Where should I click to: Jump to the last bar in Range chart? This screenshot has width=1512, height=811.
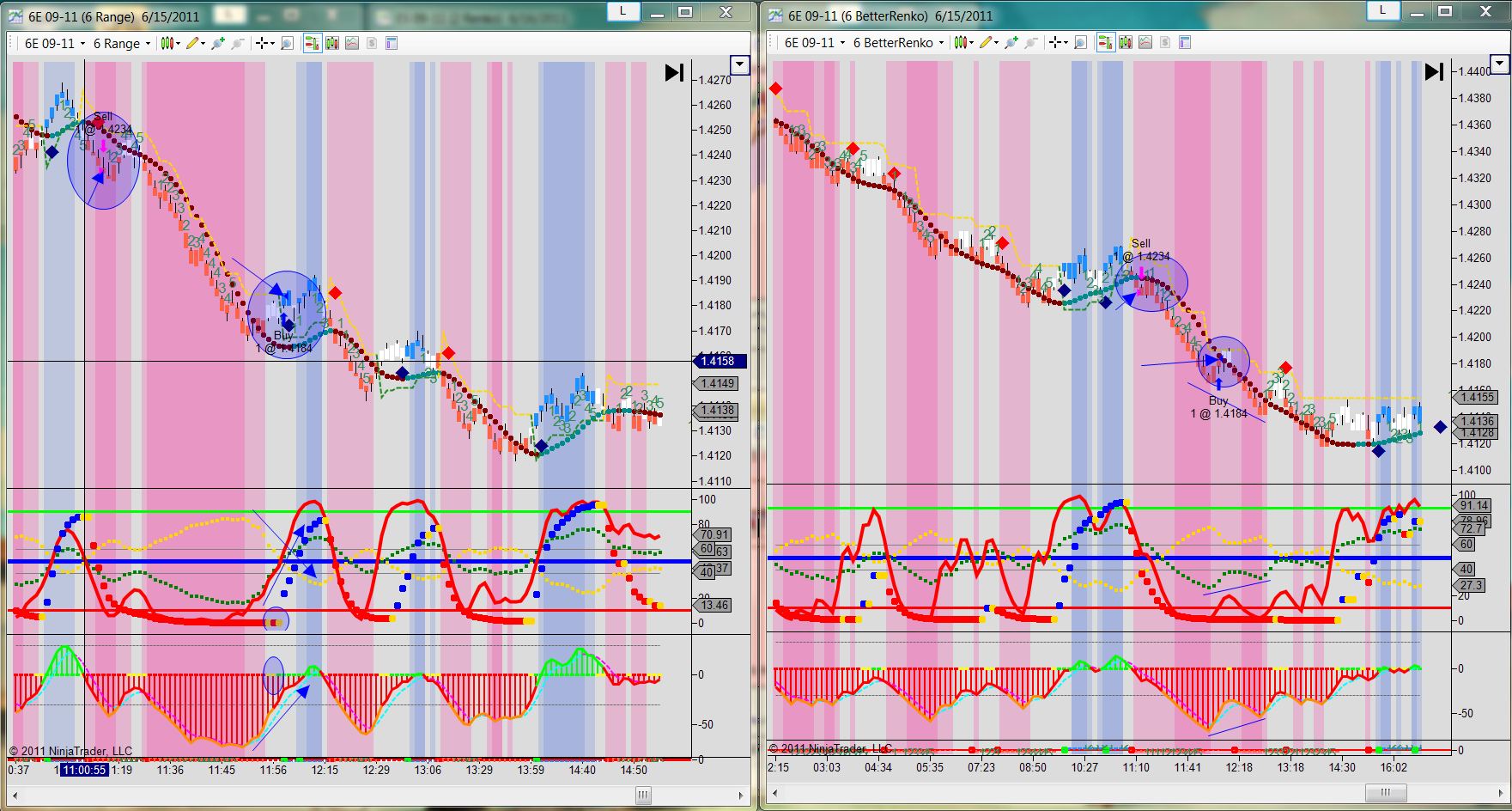675,73
